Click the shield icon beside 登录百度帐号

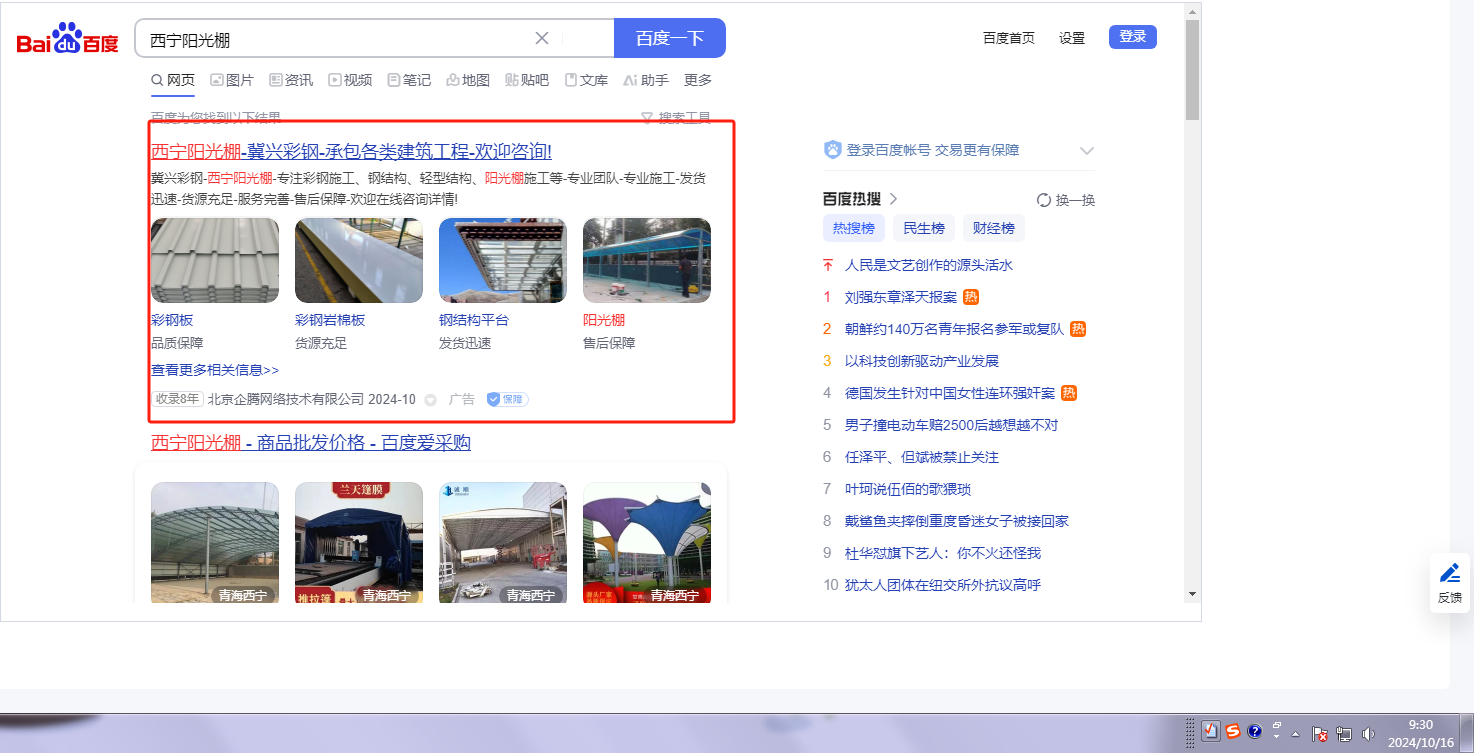tap(832, 150)
